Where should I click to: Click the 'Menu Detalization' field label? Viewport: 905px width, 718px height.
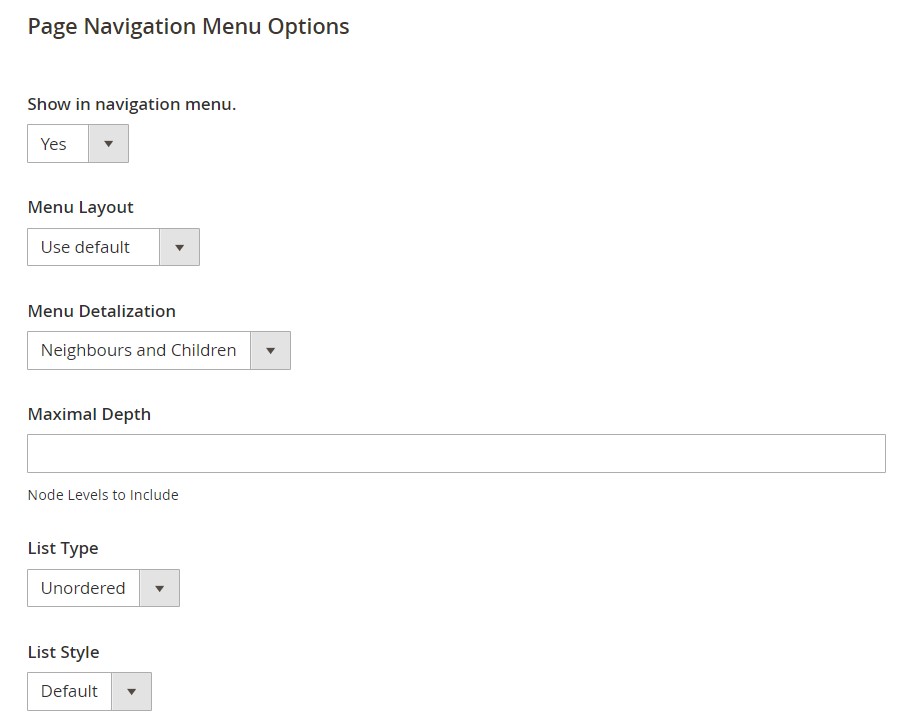[101, 311]
